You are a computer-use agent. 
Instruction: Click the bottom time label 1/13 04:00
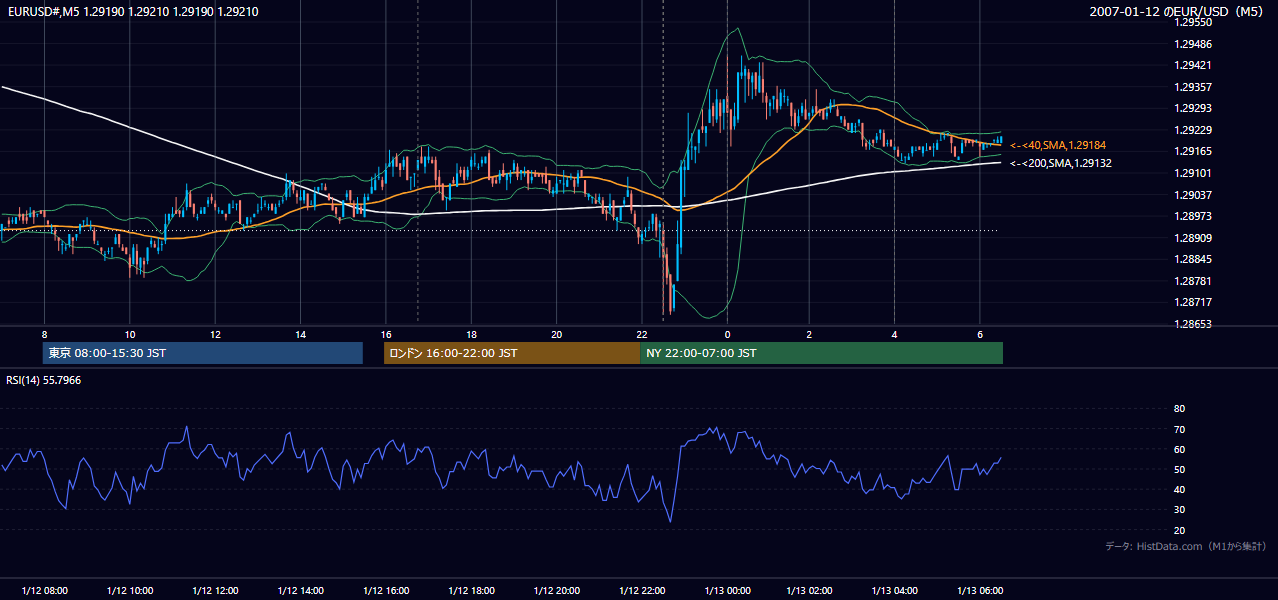point(897,590)
